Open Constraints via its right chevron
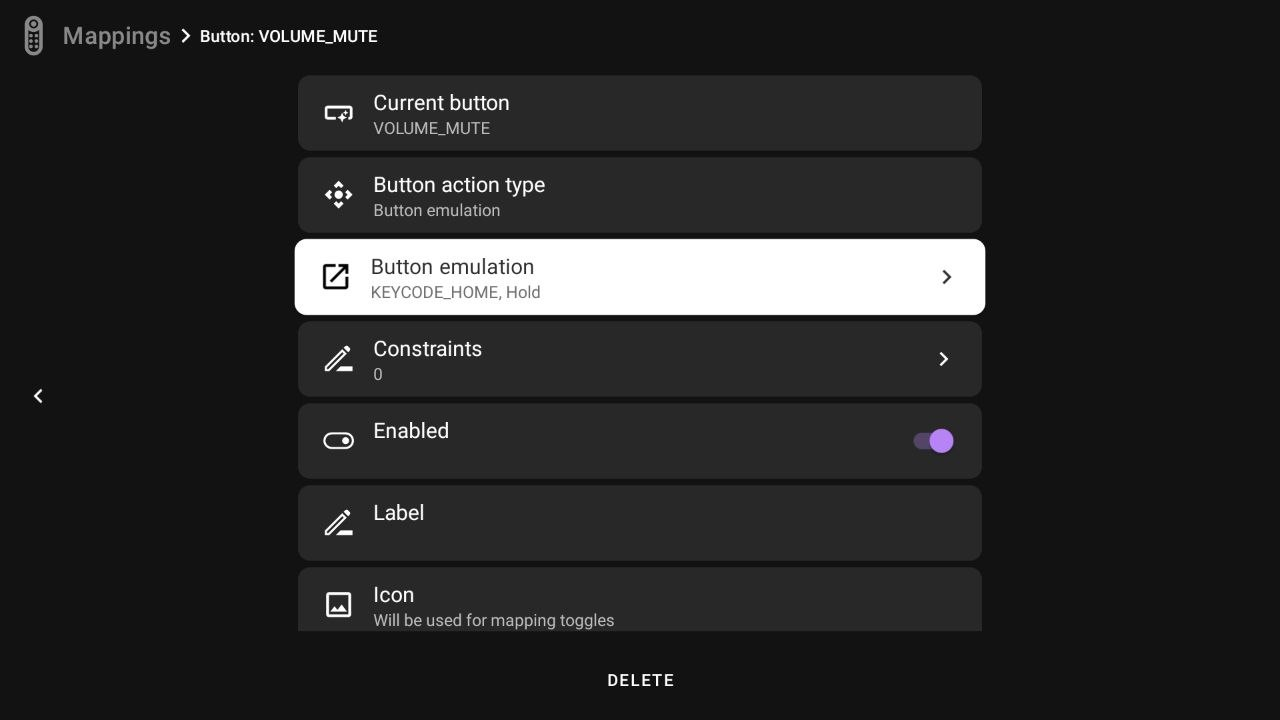 tap(943, 359)
